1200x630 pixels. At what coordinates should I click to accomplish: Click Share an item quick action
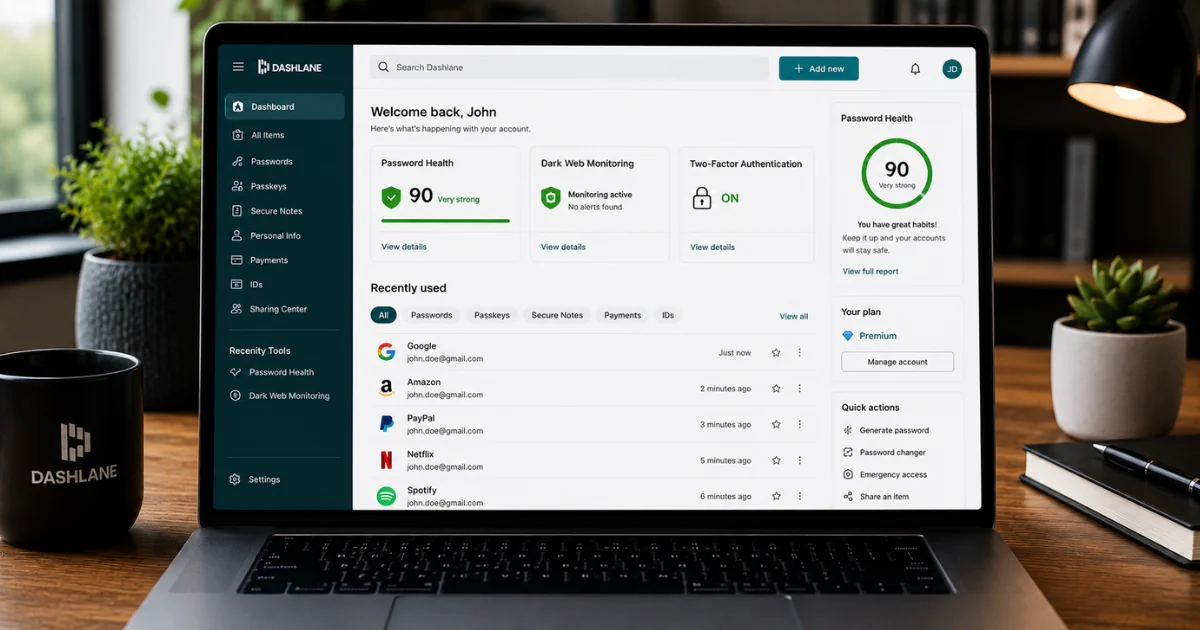876,497
